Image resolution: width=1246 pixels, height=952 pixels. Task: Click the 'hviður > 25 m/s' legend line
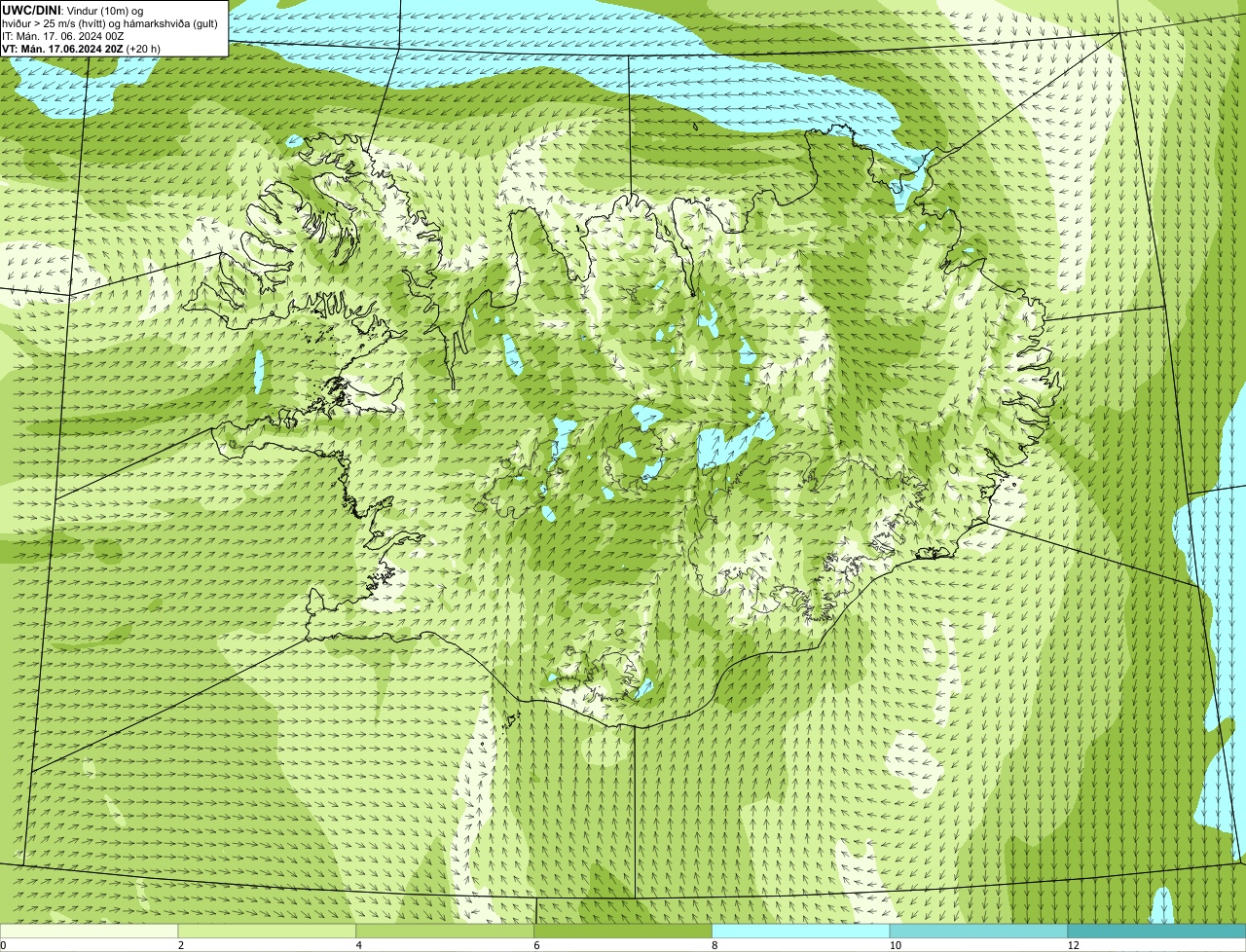click(x=109, y=22)
